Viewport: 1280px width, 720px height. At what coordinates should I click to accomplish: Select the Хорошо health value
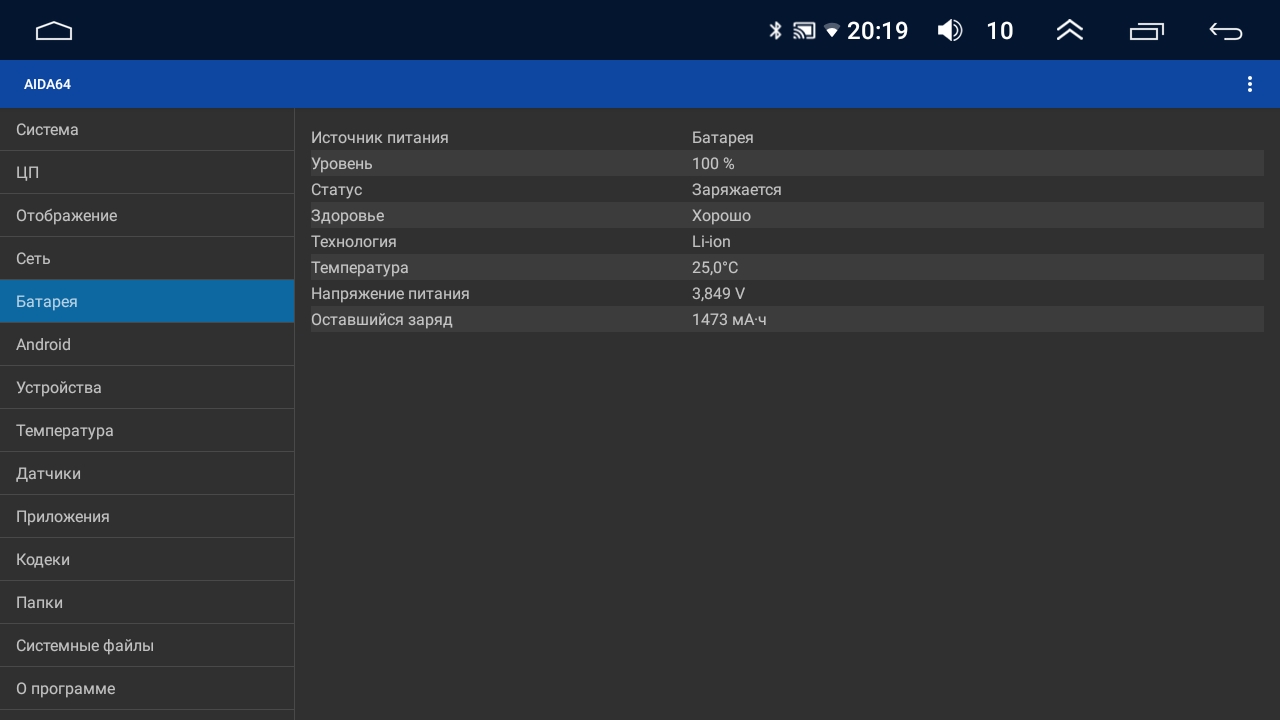pos(721,216)
